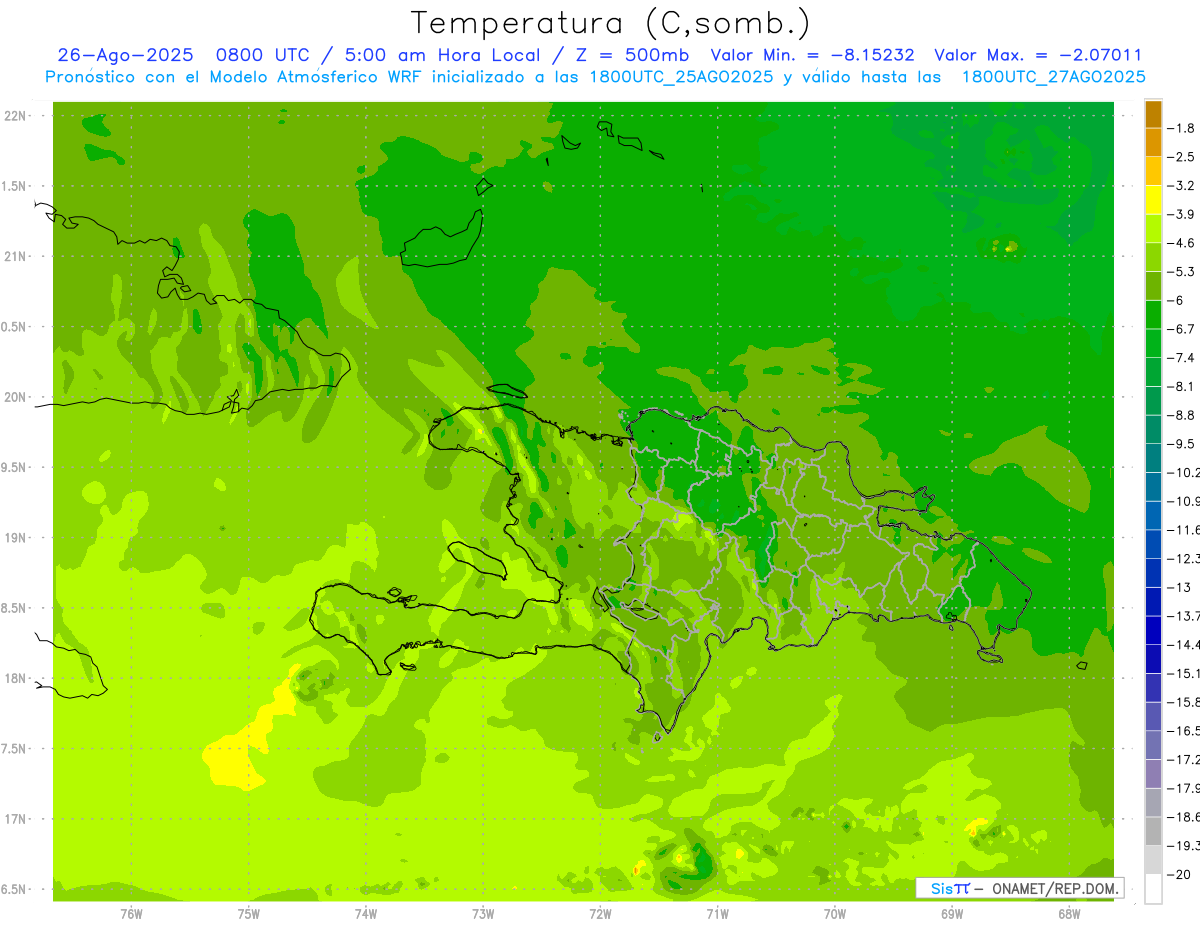This screenshot has width=1200, height=927.
Task: Pick the teal swatch between -8.8 and -9.5
Action: [x=1153, y=430]
